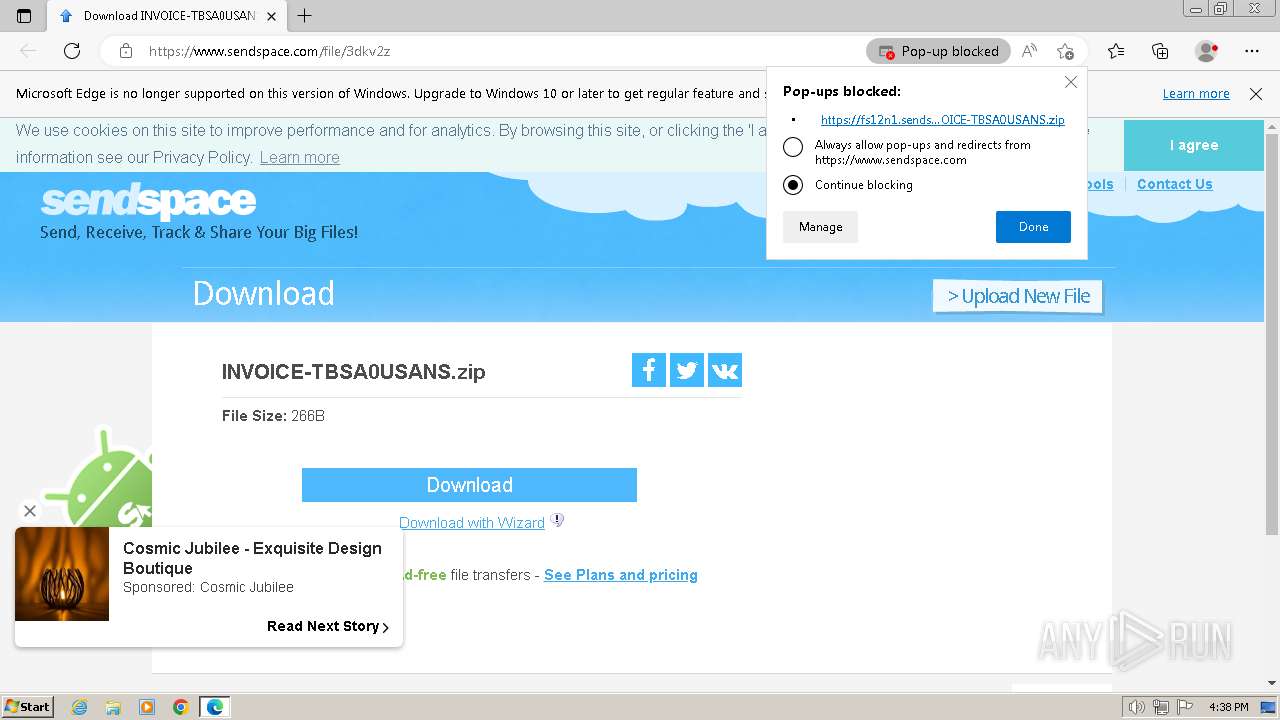Share on VK icon
This screenshot has width=1280, height=720.
(725, 370)
